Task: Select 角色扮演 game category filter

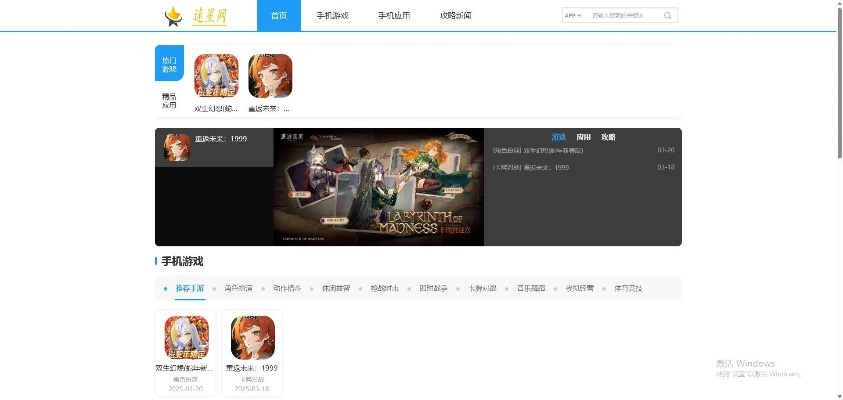Action: click(x=238, y=288)
